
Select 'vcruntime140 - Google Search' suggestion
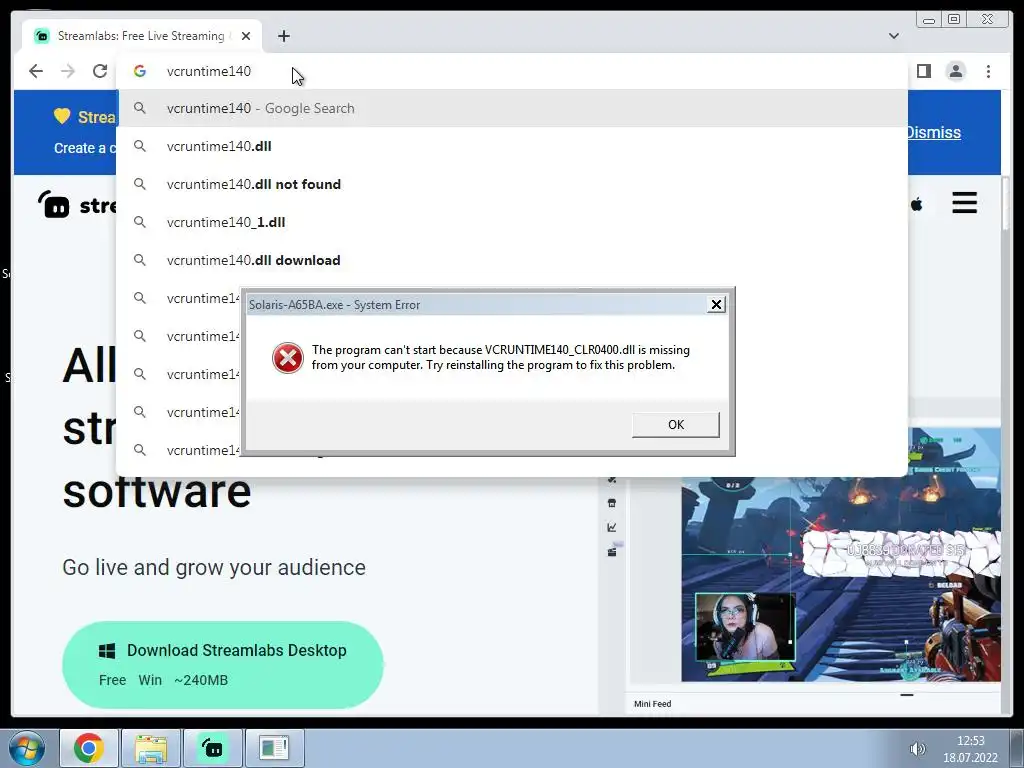click(512, 108)
